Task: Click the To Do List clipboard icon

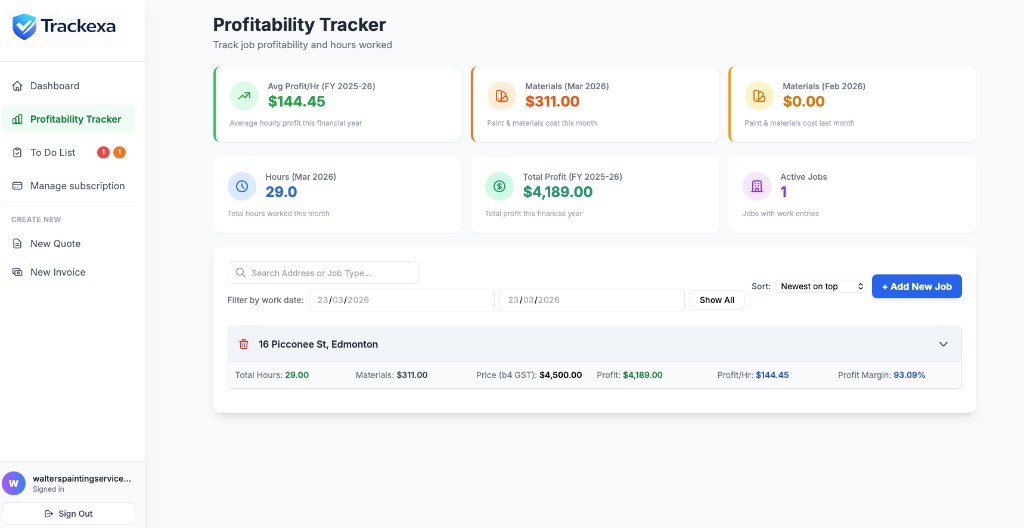Action: (18, 152)
